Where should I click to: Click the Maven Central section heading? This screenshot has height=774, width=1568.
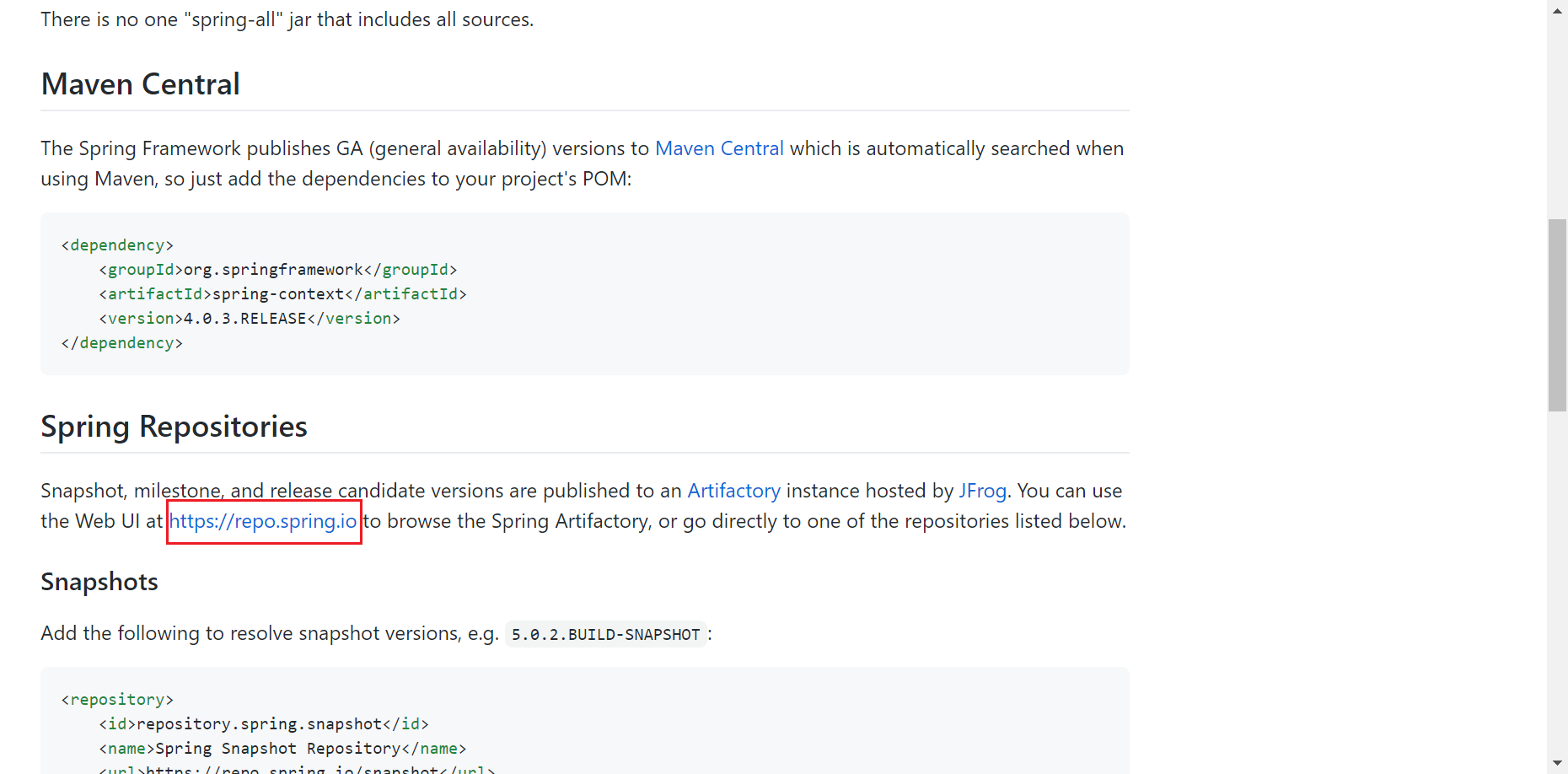[139, 84]
